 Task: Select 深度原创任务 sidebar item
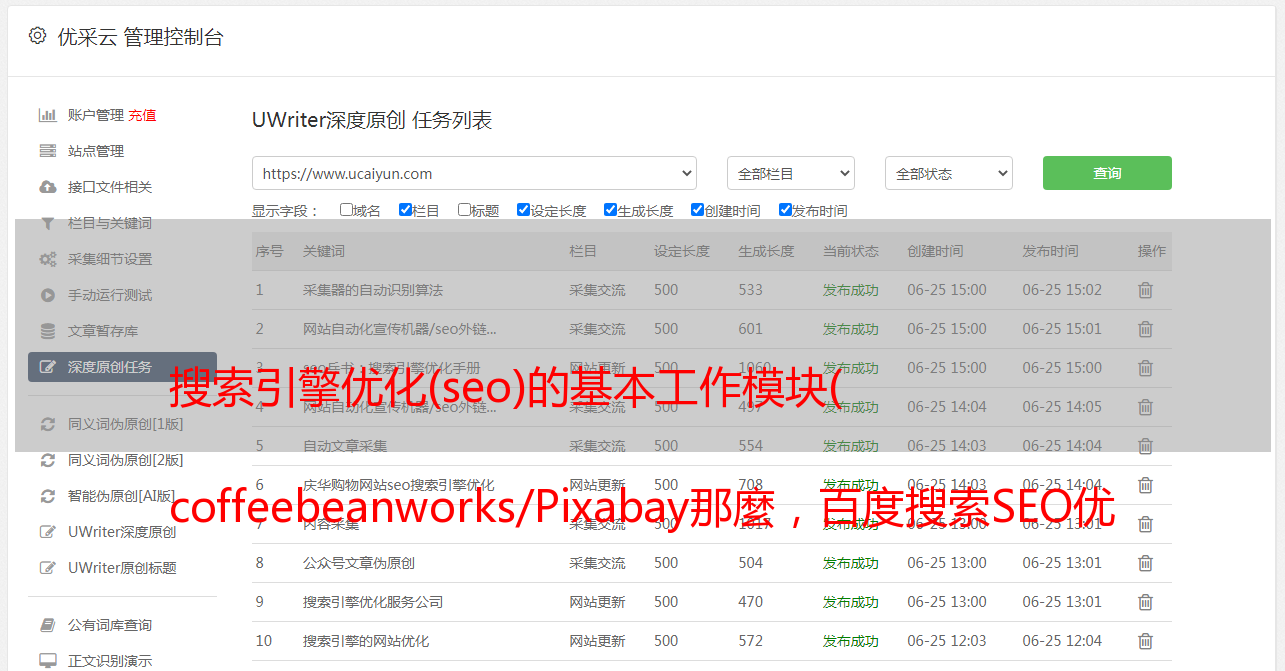pyautogui.click(x=122, y=367)
